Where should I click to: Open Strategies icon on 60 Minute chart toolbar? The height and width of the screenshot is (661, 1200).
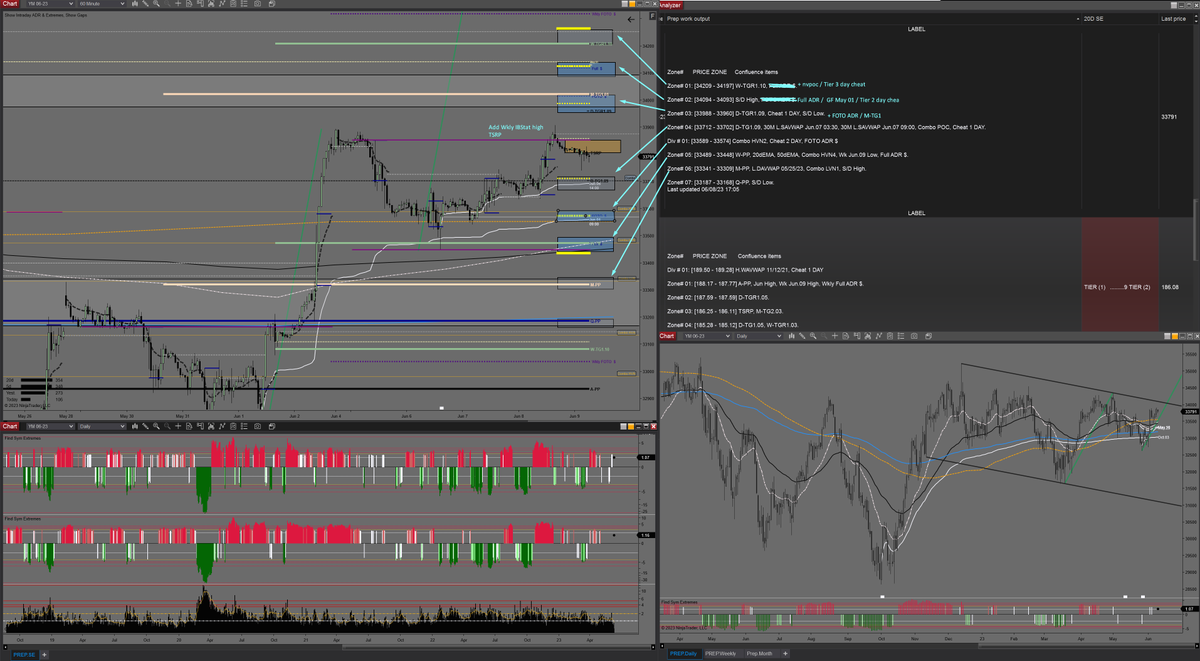click(222, 4)
